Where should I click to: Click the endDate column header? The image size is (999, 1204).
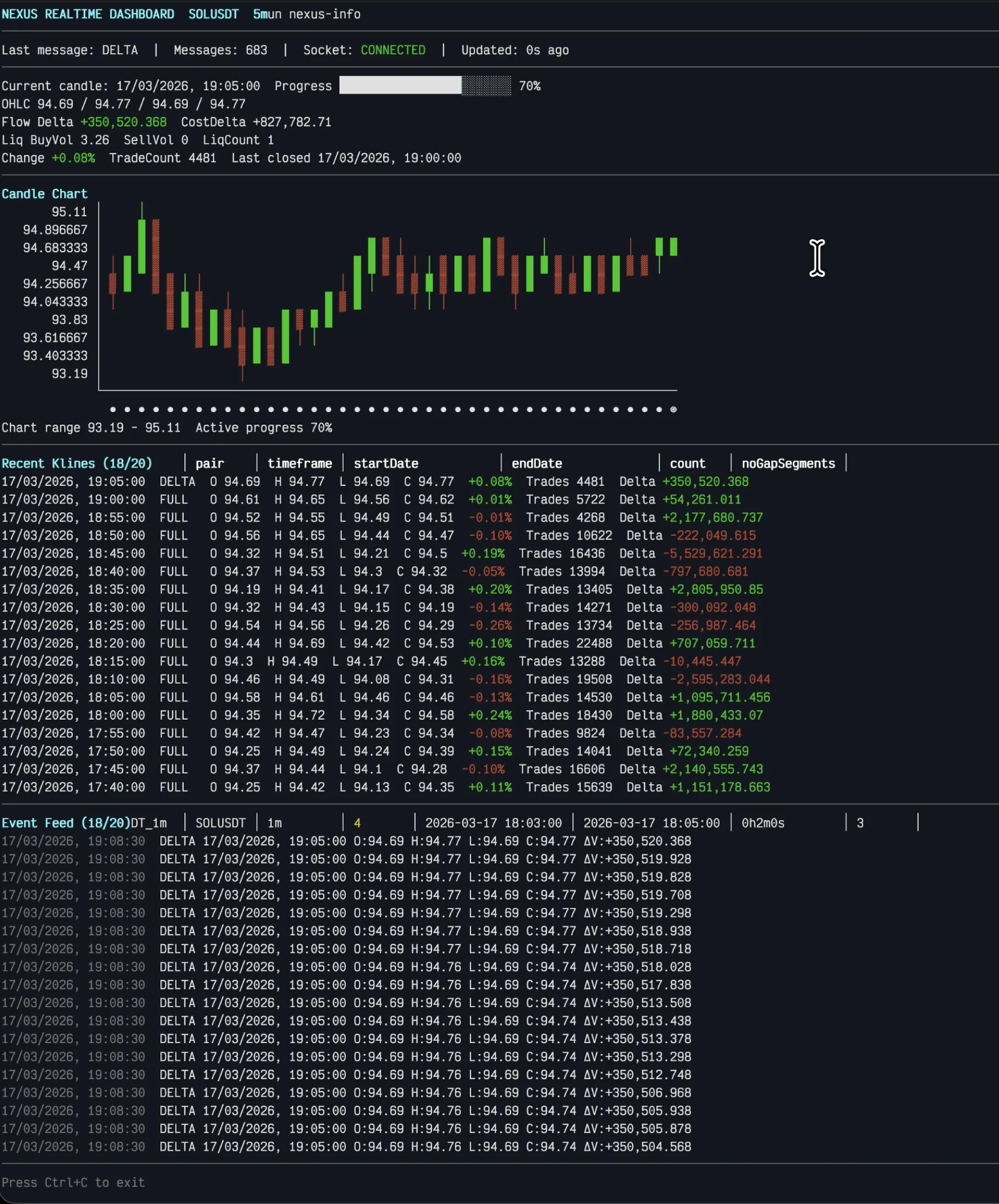[537, 463]
